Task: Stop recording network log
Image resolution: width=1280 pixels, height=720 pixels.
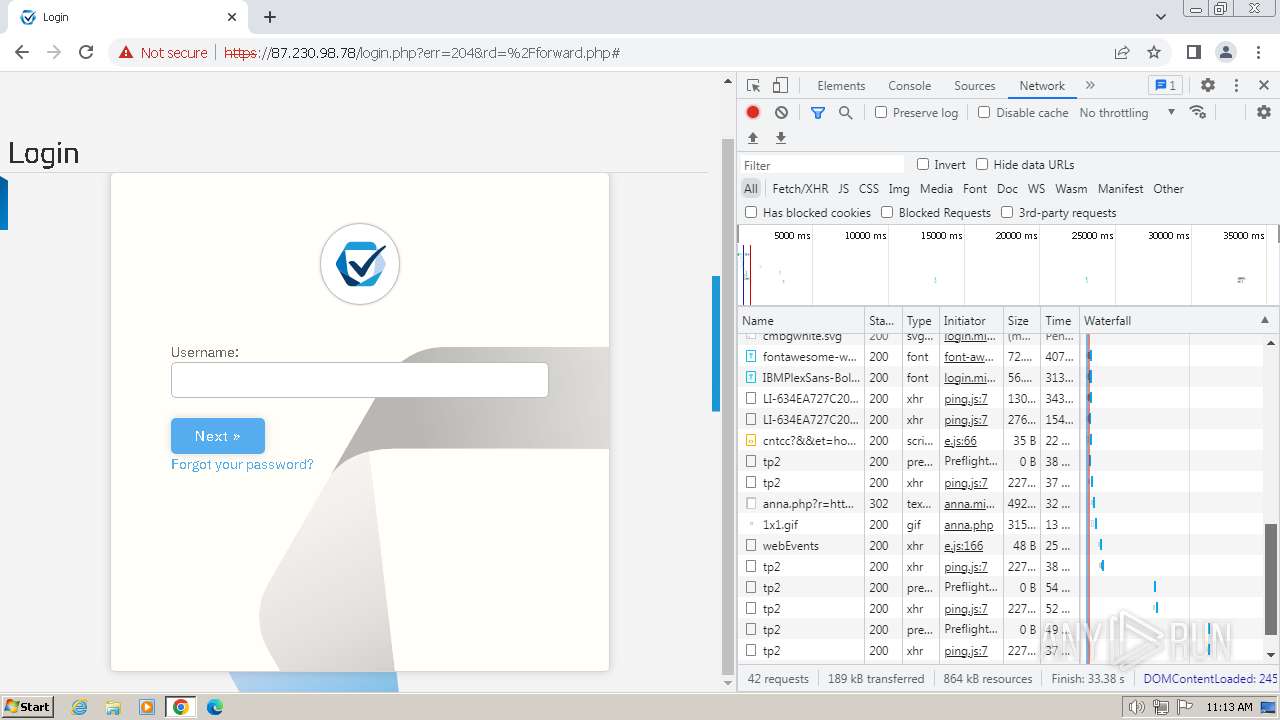Action: (x=753, y=112)
